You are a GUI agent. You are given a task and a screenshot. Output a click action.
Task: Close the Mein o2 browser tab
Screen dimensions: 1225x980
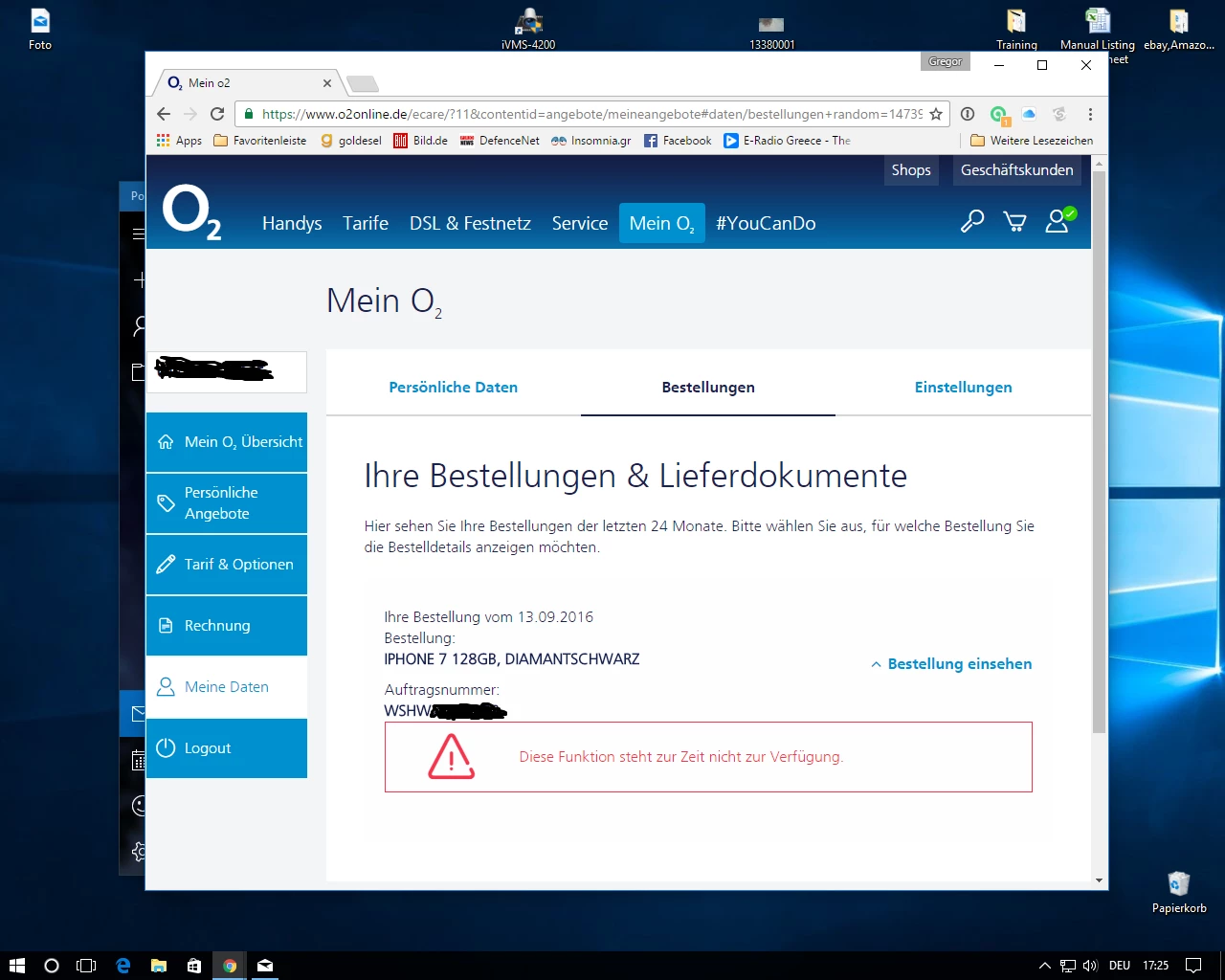coord(327,83)
